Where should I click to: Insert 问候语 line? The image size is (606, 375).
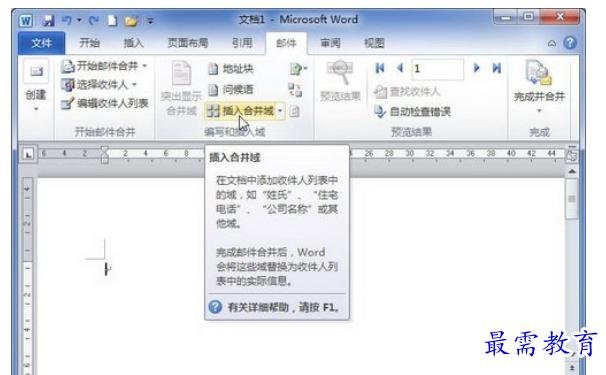tap(230, 90)
